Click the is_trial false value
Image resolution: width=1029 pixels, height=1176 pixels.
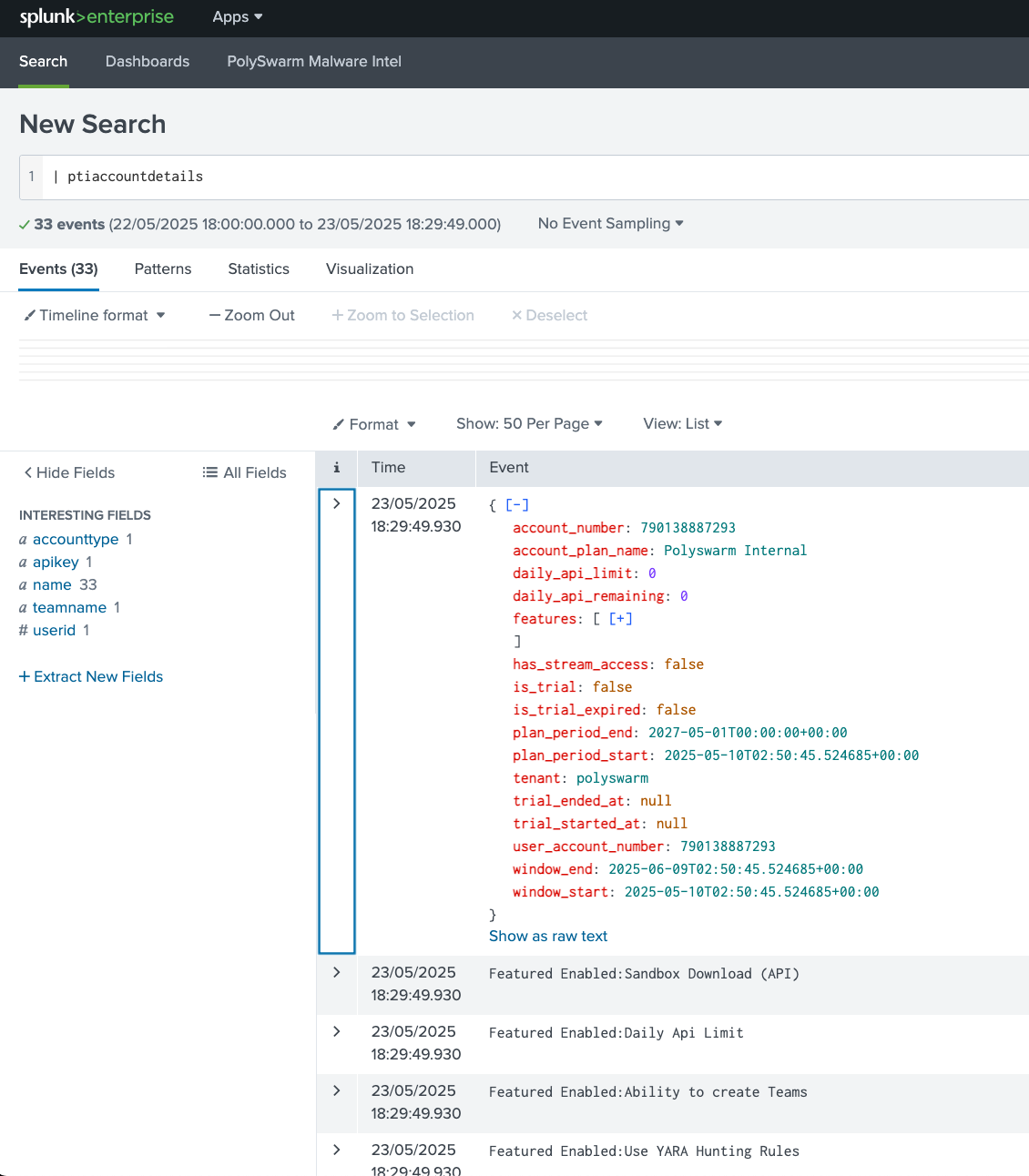pyautogui.click(x=612, y=687)
